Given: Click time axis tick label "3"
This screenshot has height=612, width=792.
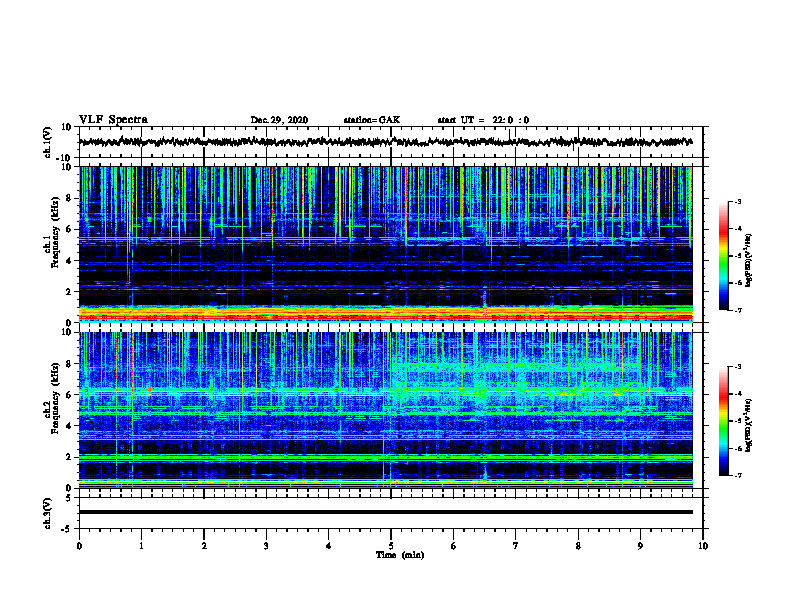Looking at the screenshot, I should pyautogui.click(x=266, y=546).
